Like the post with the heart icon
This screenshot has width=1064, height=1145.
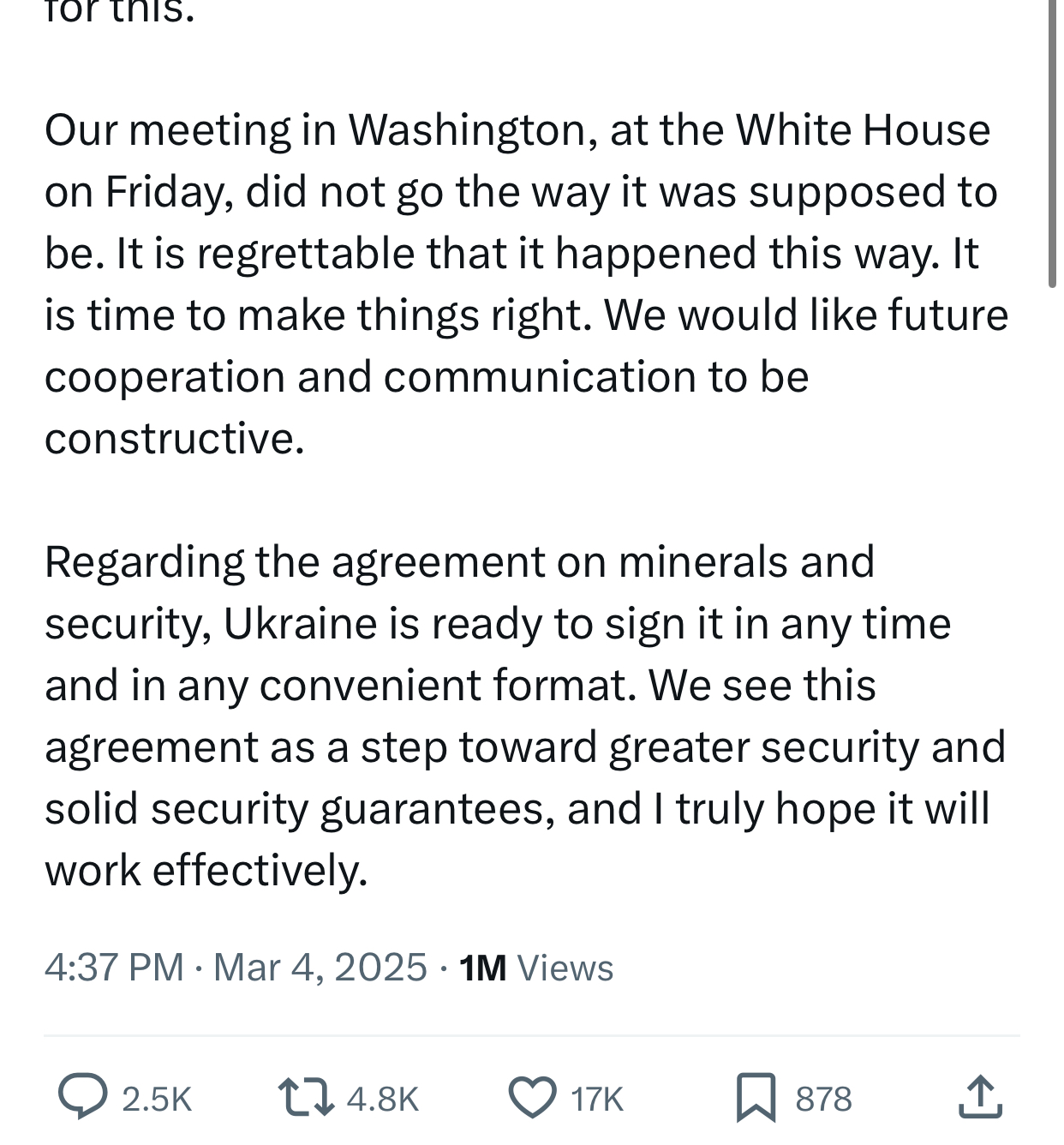point(532,1098)
